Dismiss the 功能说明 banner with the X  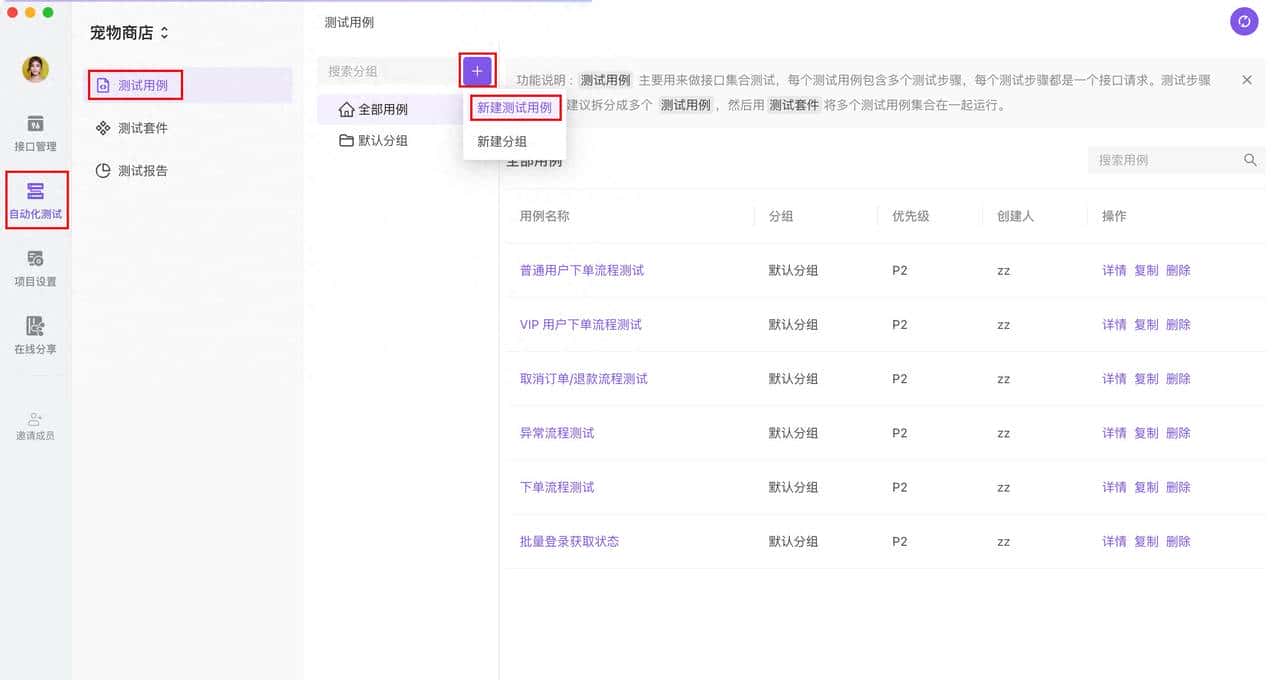(x=1248, y=80)
